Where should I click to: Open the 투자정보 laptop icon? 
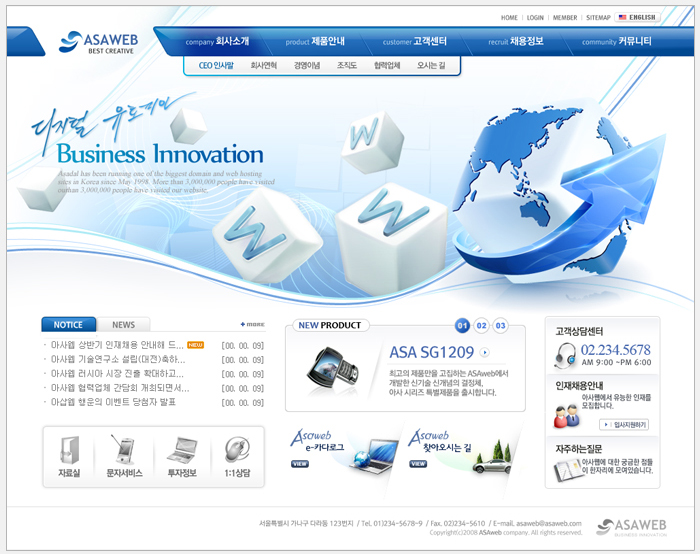point(181,450)
